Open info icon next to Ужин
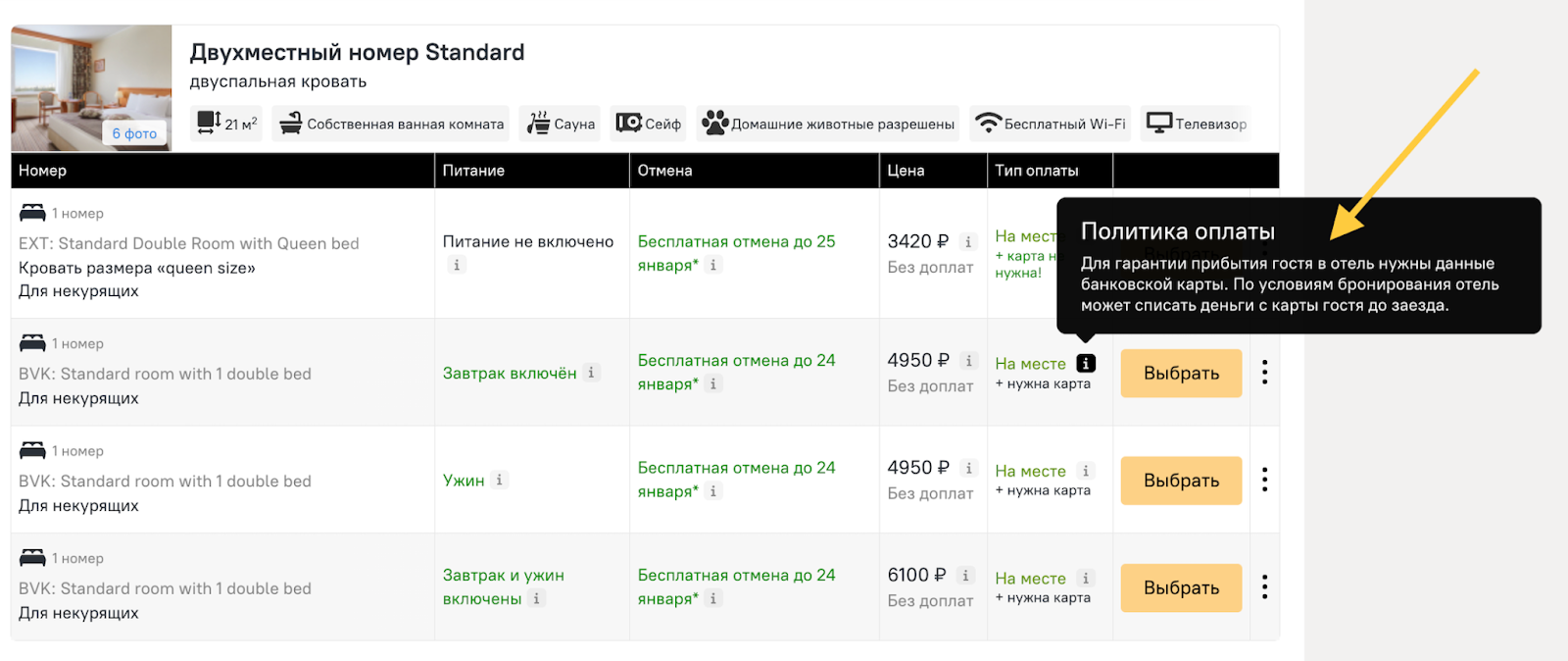1568x661 pixels. pos(499,480)
